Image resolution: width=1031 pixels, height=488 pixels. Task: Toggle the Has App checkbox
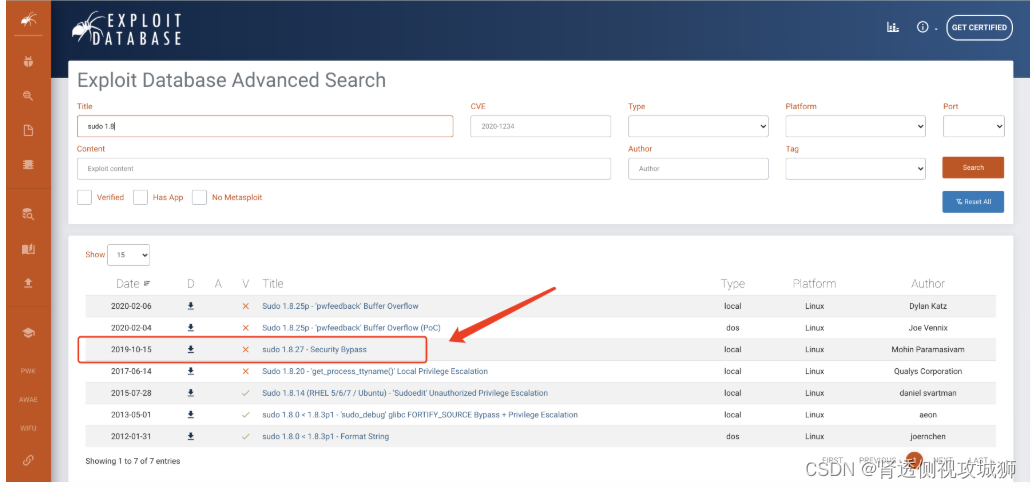(140, 197)
